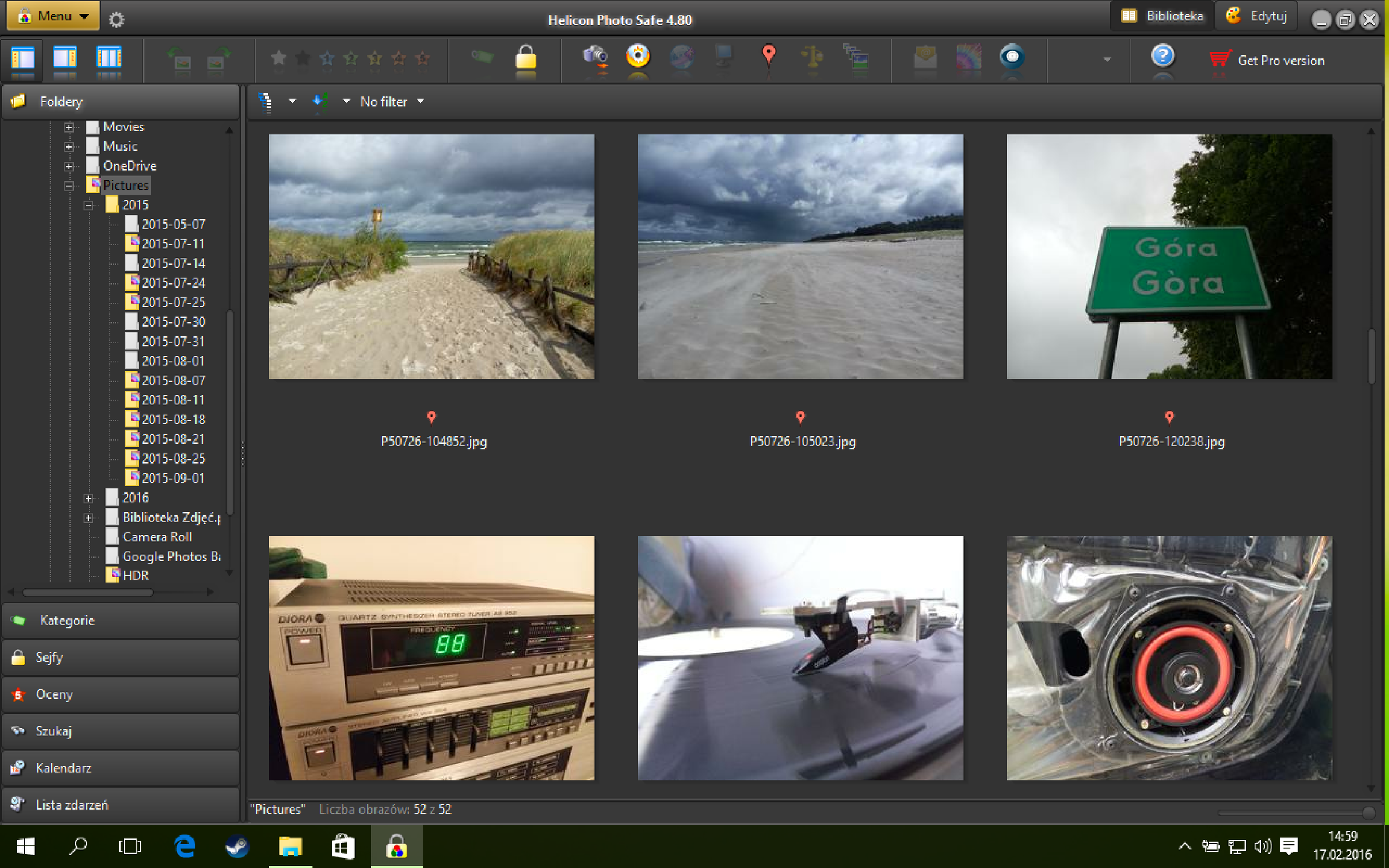Open the Menu dropdown button
The height and width of the screenshot is (868, 1389).
(53, 16)
